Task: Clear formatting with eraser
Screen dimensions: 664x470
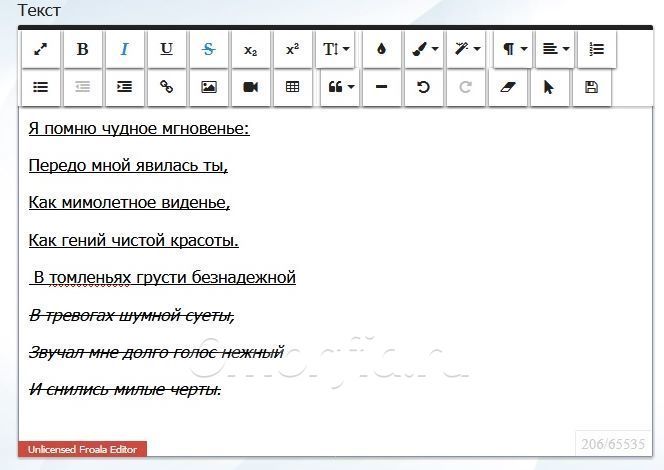Action: pos(507,88)
